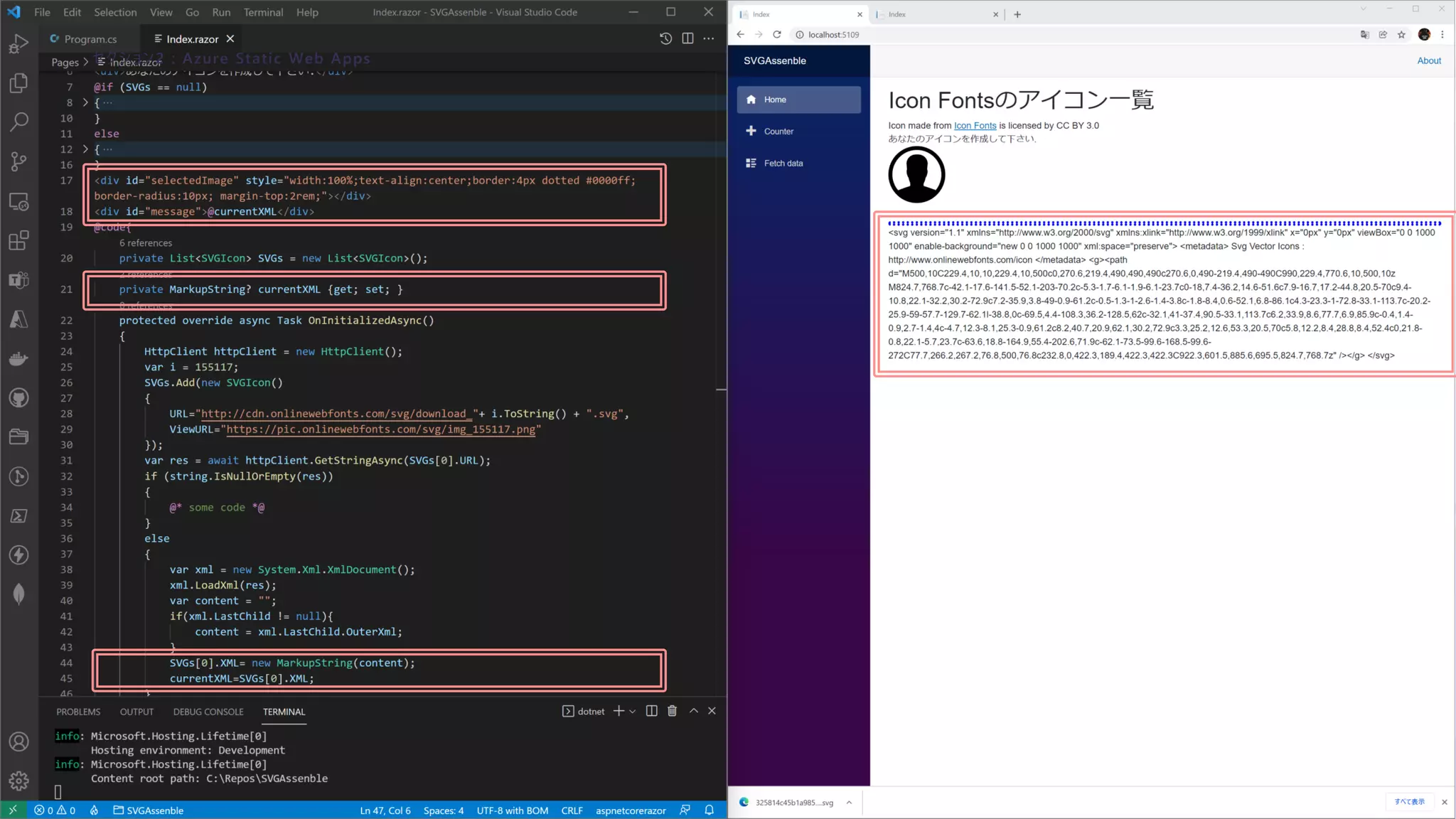Screen dimensions: 1456x819
Task: Bookmark this page with star icon
Action: pos(1401,34)
